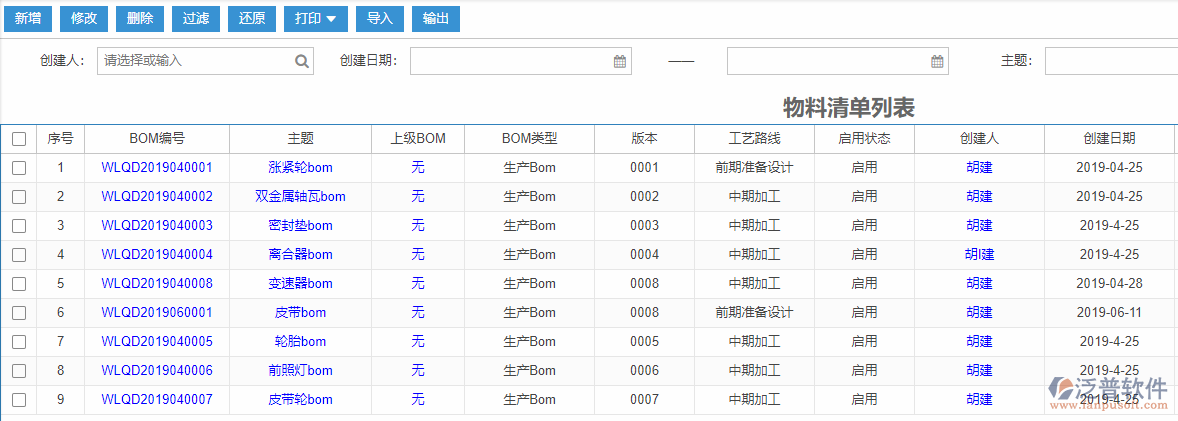The image size is (1178, 421).
Task: Click the 过滤 toolbar button
Action: point(196,18)
